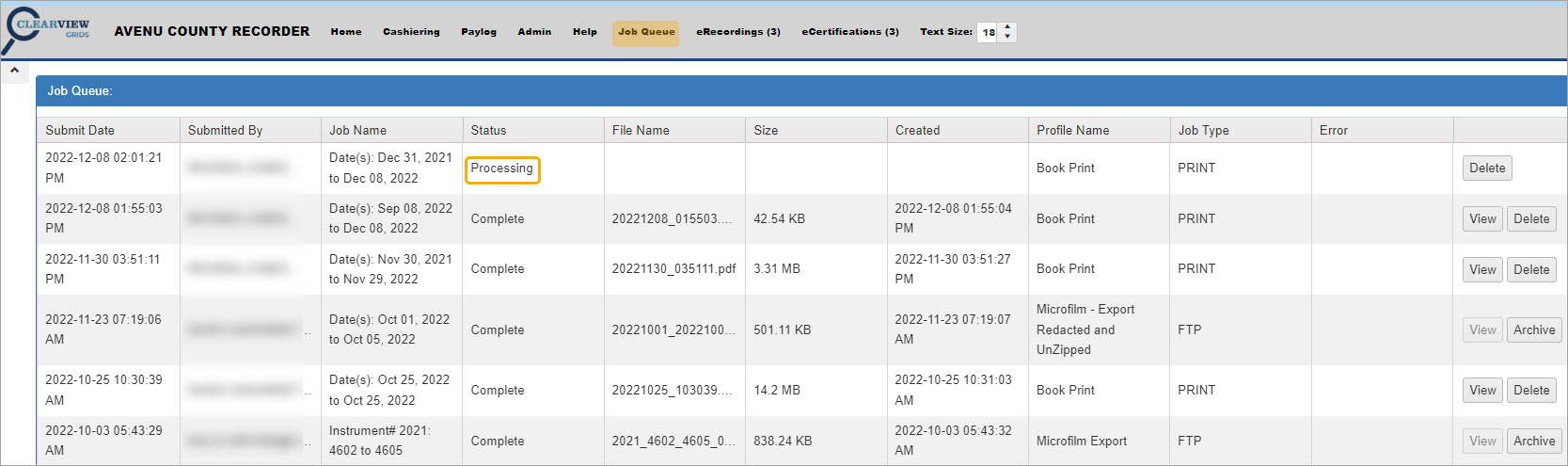Open the eCertifications (3) page
The height and width of the screenshot is (466, 1568).
[850, 32]
